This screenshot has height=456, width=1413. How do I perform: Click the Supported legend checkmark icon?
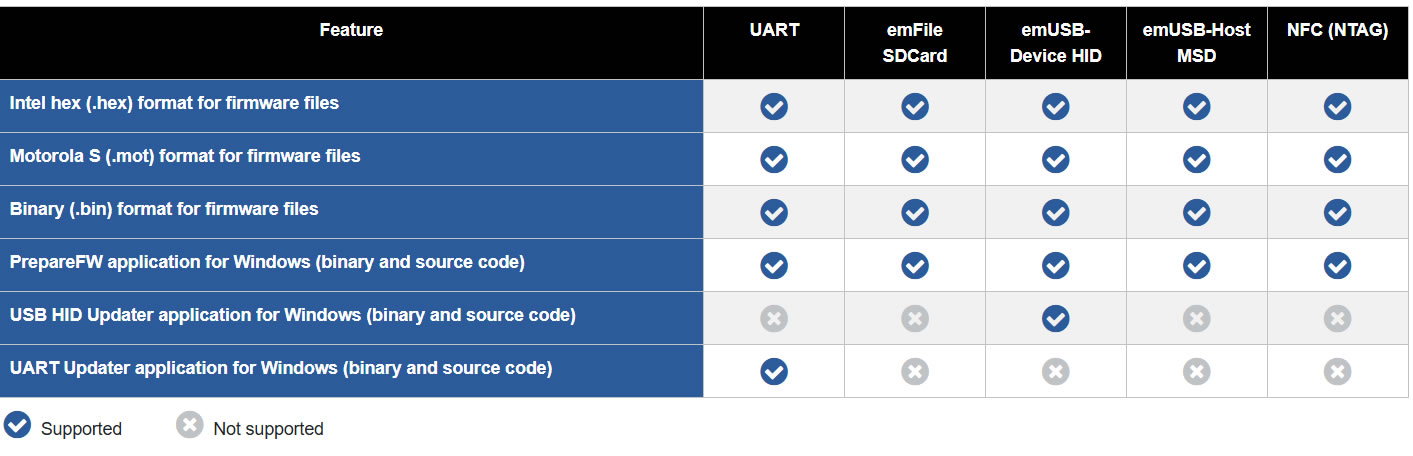tap(17, 425)
